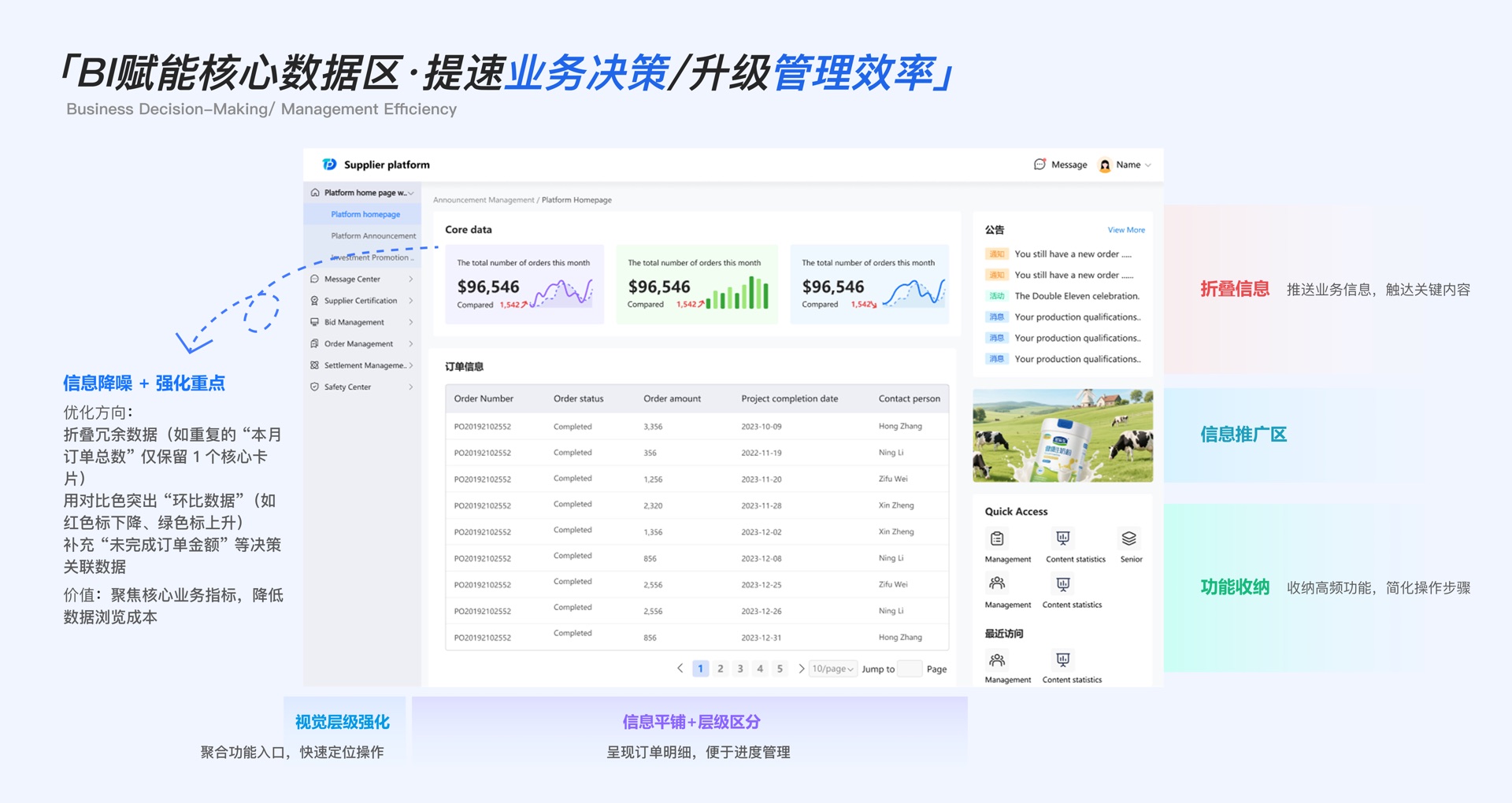1512x803 pixels.
Task: Expand the Order Management chevron
Action: 411,343
